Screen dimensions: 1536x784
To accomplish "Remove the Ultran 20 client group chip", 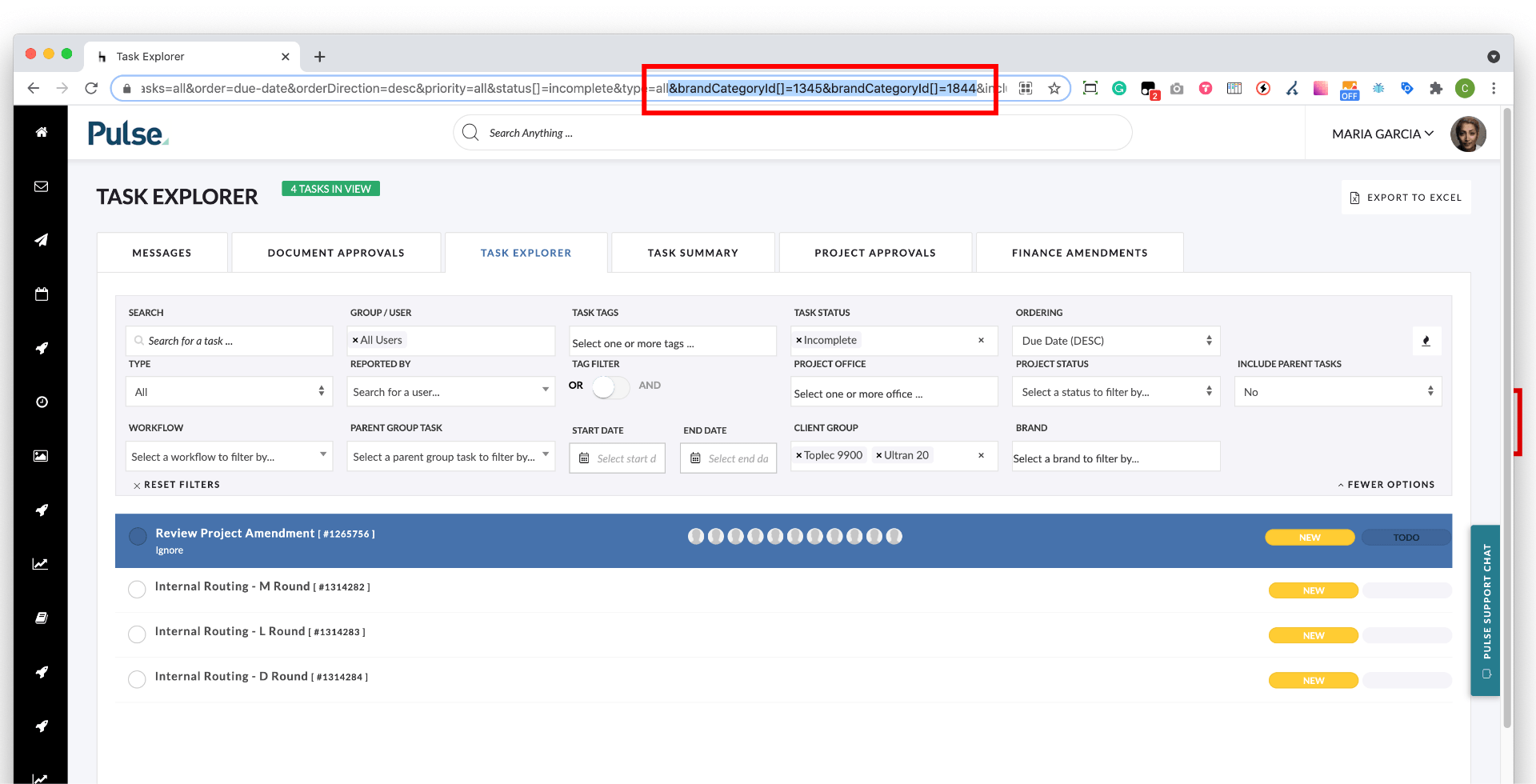I will [x=878, y=455].
